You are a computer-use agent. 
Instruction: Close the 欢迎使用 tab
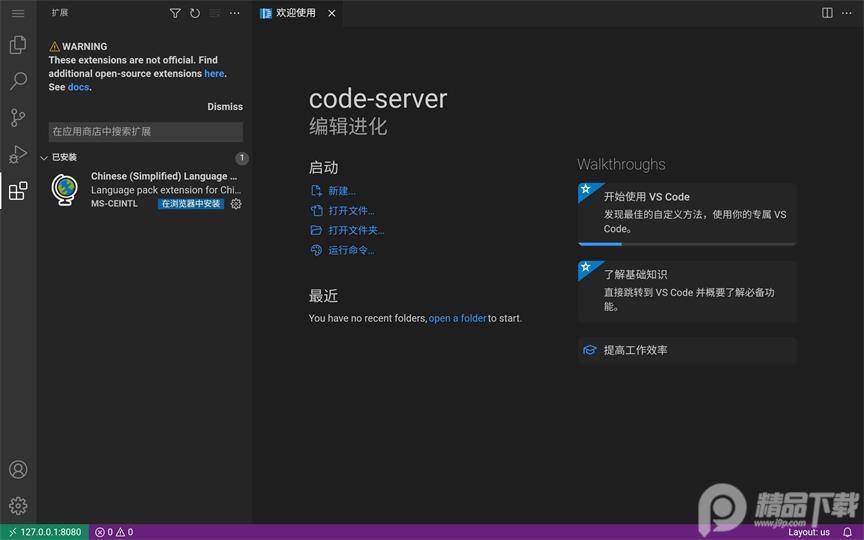click(332, 13)
